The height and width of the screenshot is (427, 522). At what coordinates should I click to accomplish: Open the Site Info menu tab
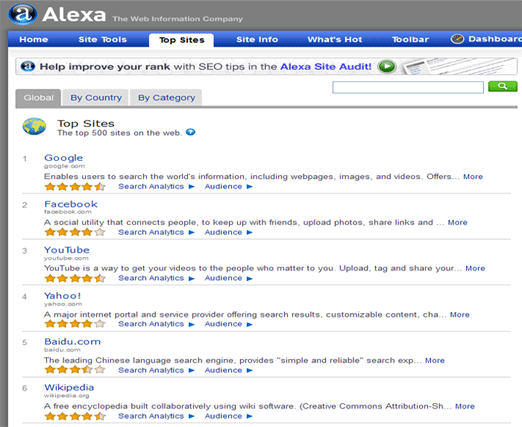257,39
